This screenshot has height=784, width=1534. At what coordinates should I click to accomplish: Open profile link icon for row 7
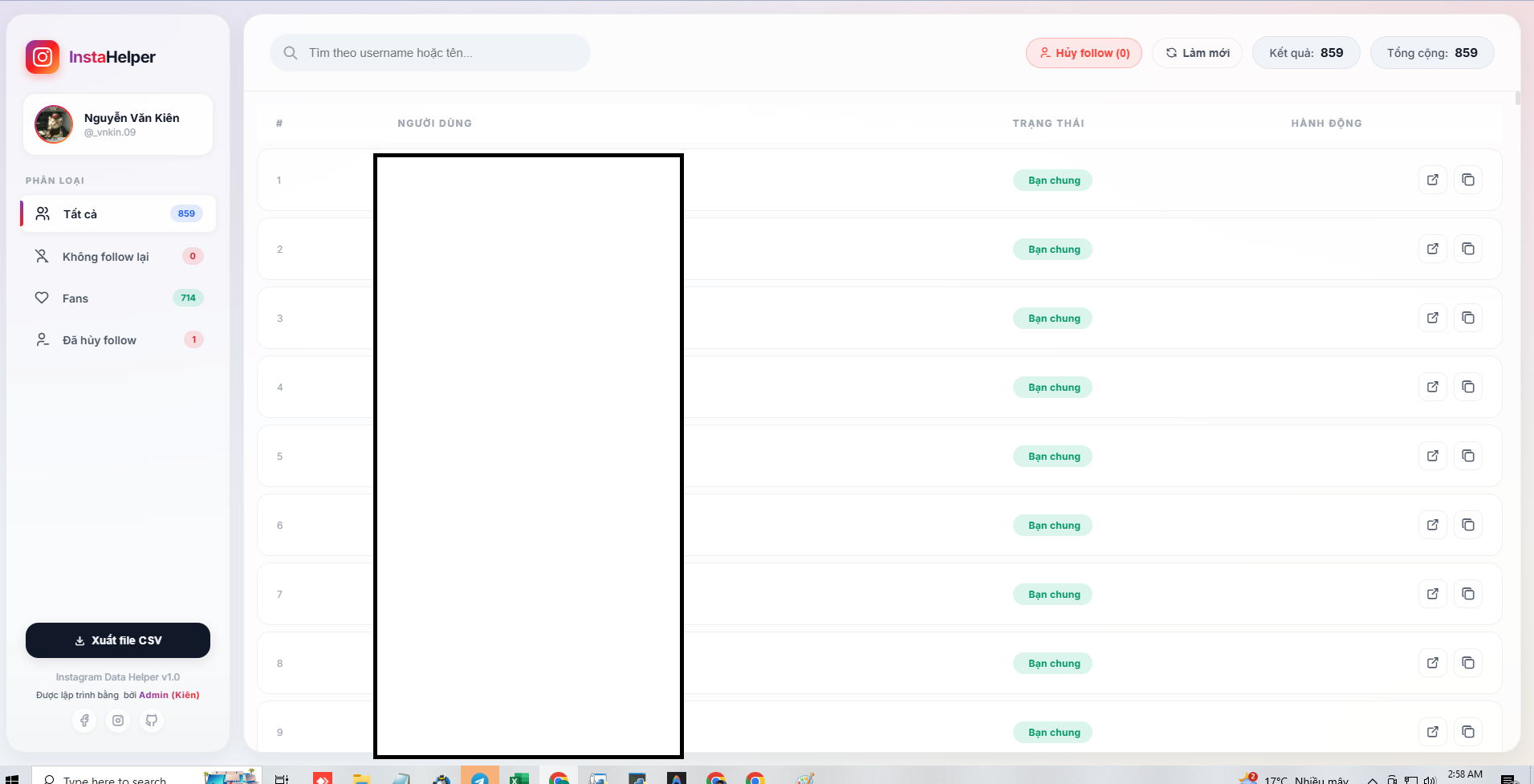[x=1433, y=594]
